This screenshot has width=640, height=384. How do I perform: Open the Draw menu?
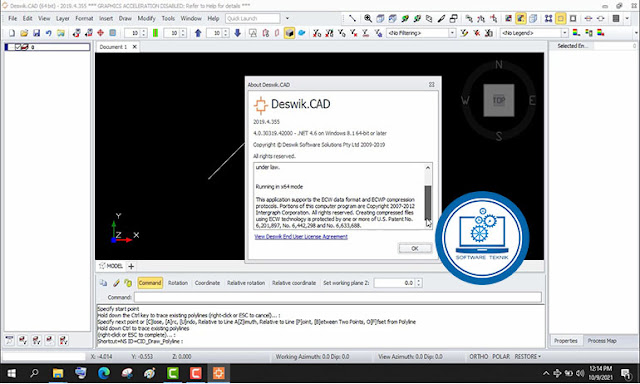tap(125, 18)
